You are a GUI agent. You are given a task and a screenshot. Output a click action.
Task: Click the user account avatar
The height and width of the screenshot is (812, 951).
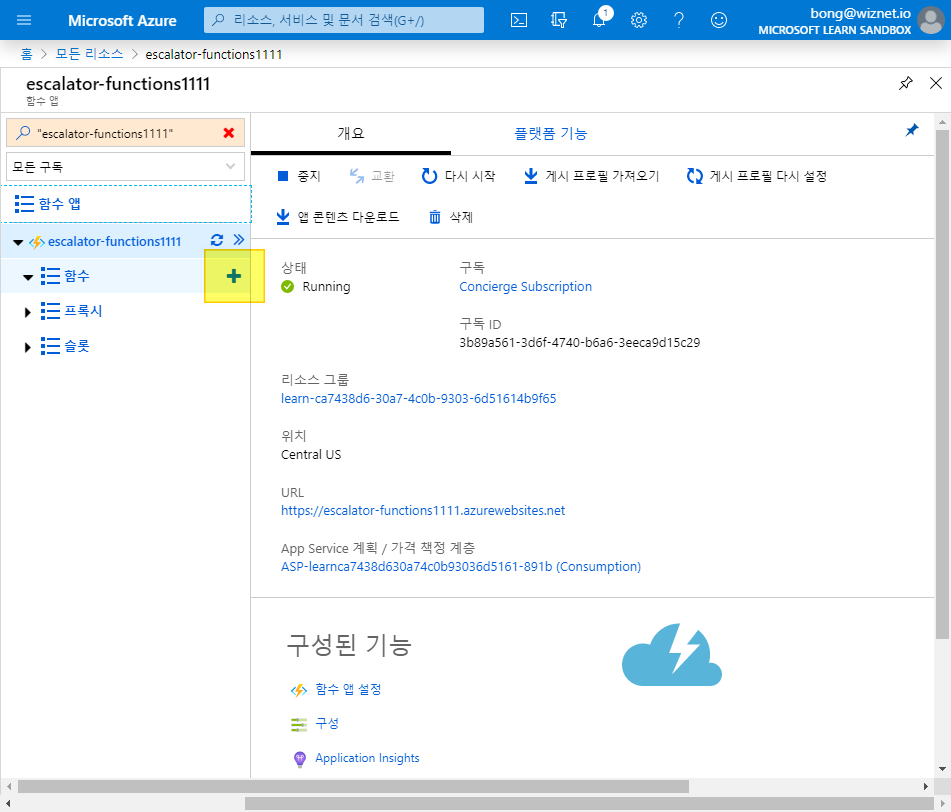click(930, 20)
